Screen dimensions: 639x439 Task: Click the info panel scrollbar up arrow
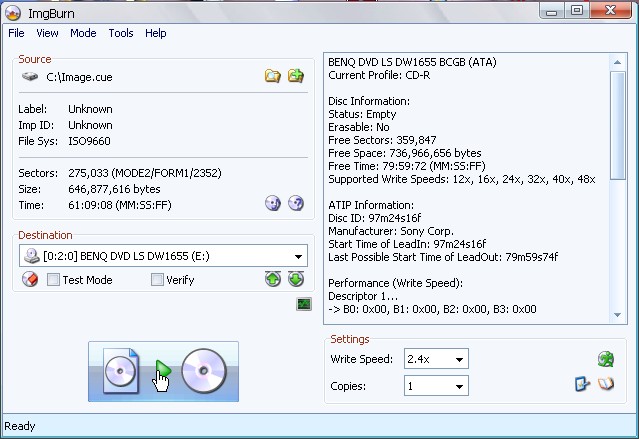tap(617, 62)
